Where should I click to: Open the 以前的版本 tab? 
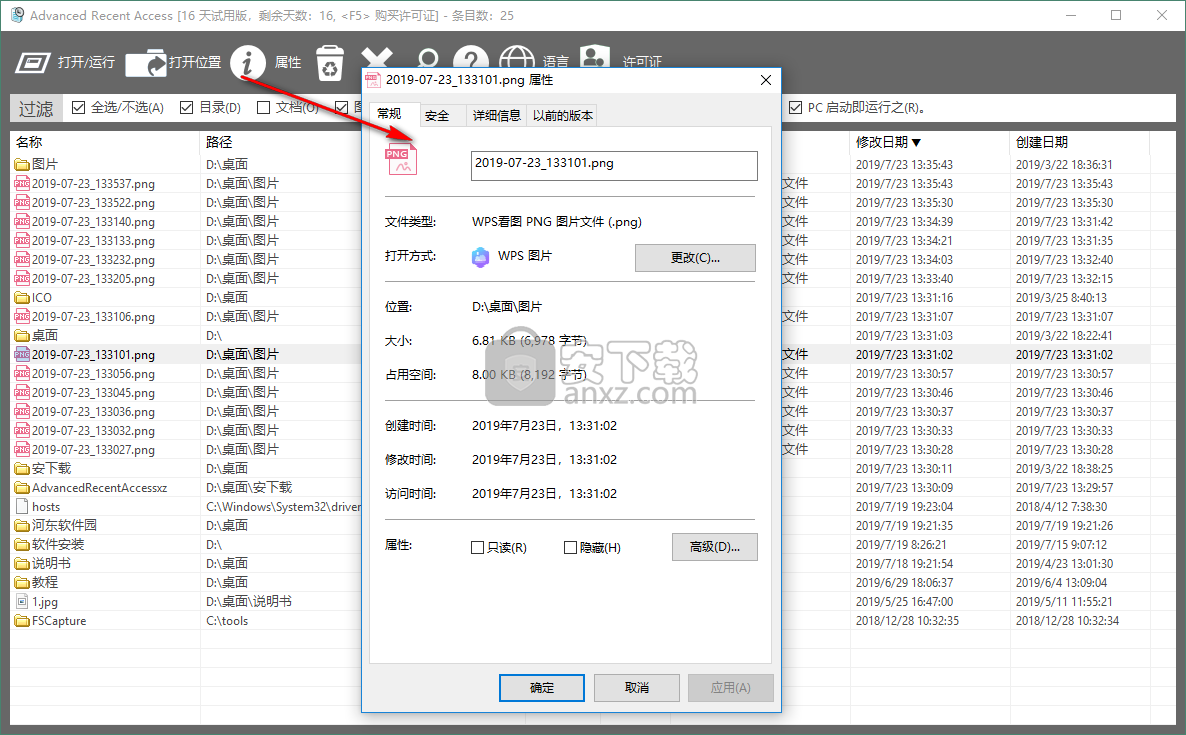click(562, 116)
